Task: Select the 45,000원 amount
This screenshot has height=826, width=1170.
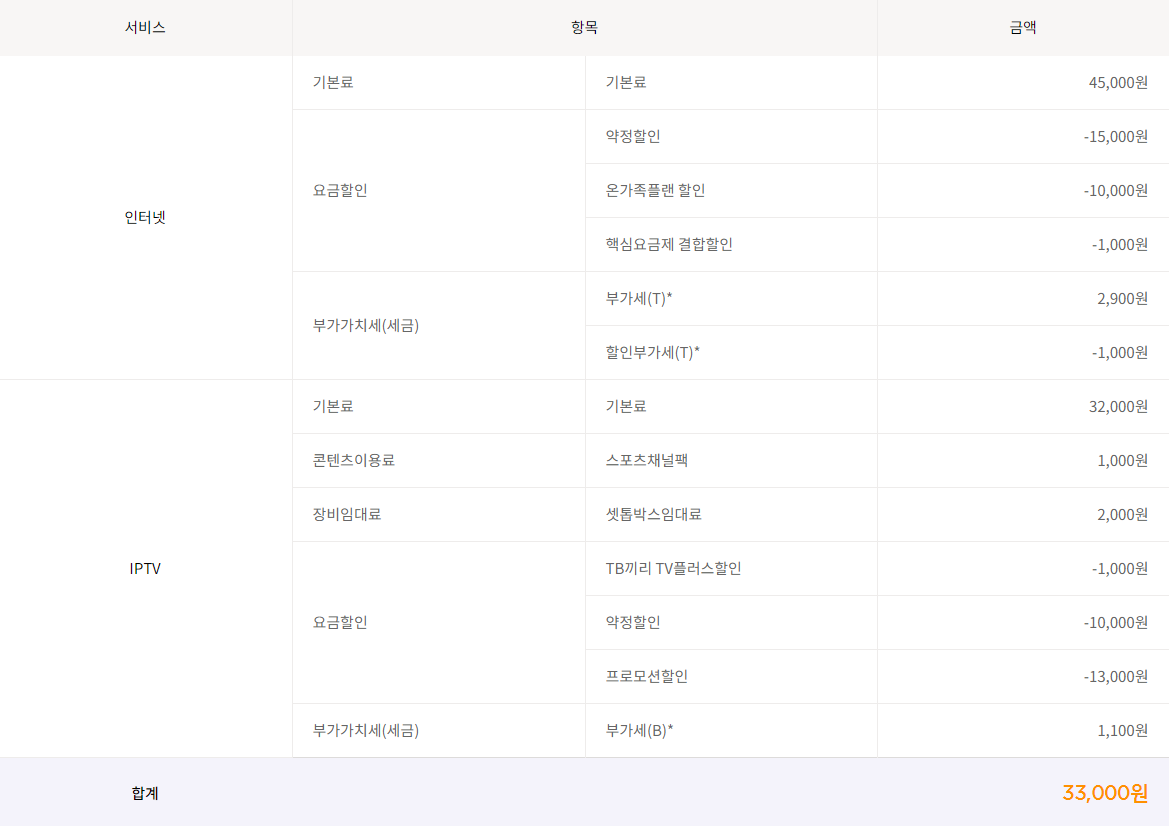Action: tap(1117, 82)
